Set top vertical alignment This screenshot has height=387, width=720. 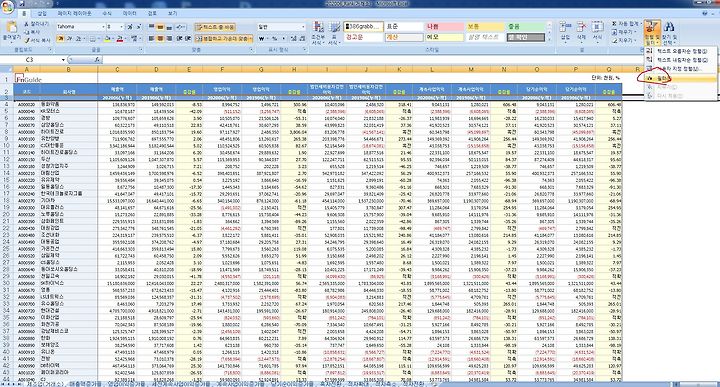[152, 27]
